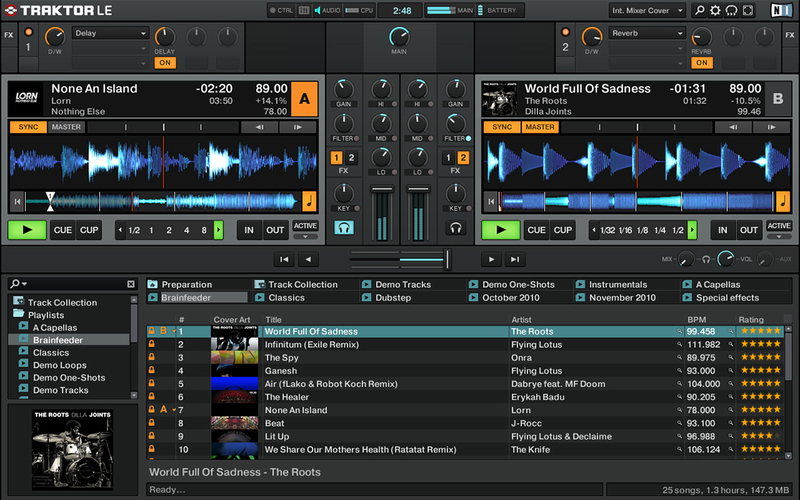
Task: Click the fullscreen icon in header
Action: 748,10
